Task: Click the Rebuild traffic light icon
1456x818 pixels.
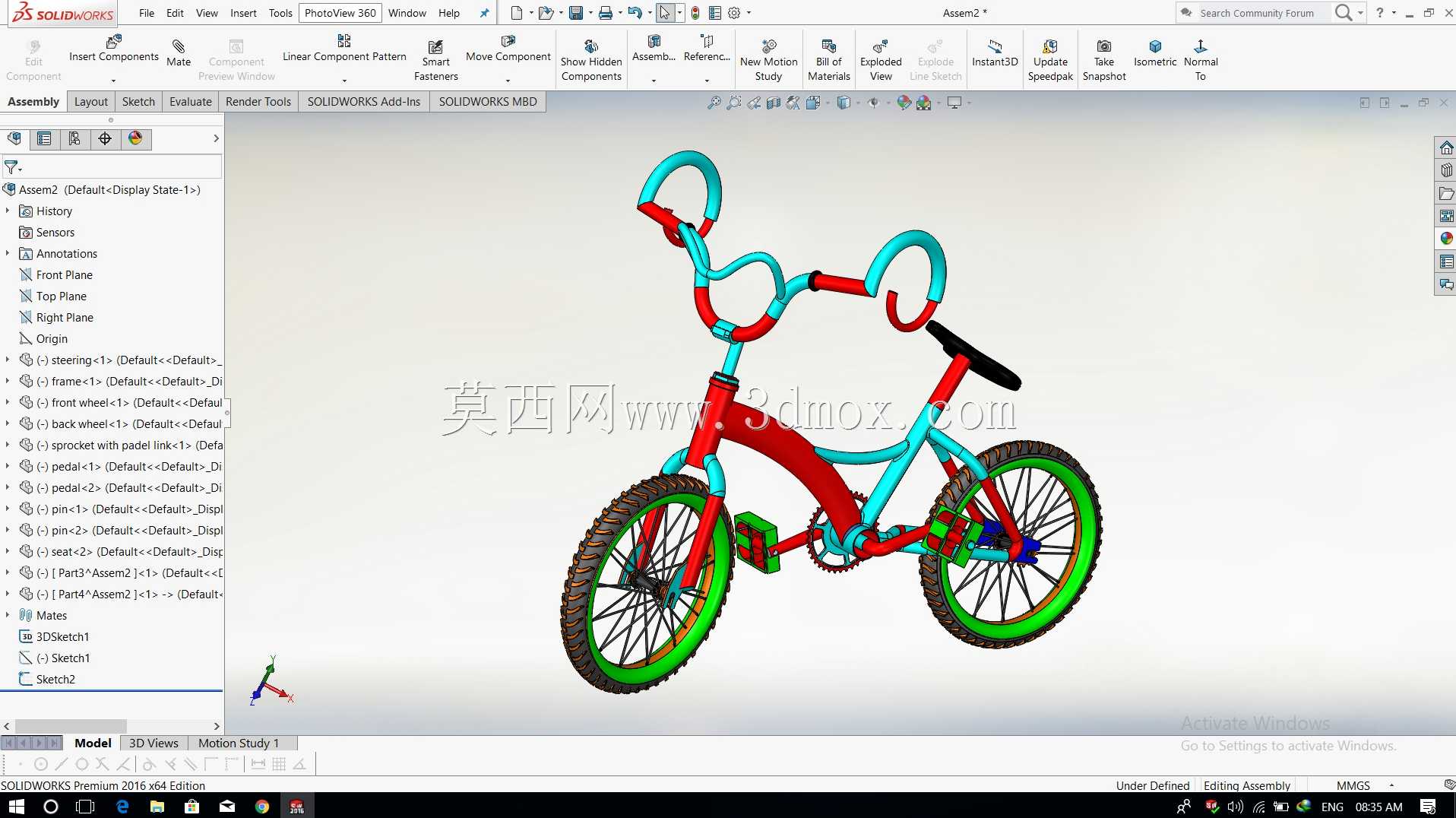Action: click(695, 13)
